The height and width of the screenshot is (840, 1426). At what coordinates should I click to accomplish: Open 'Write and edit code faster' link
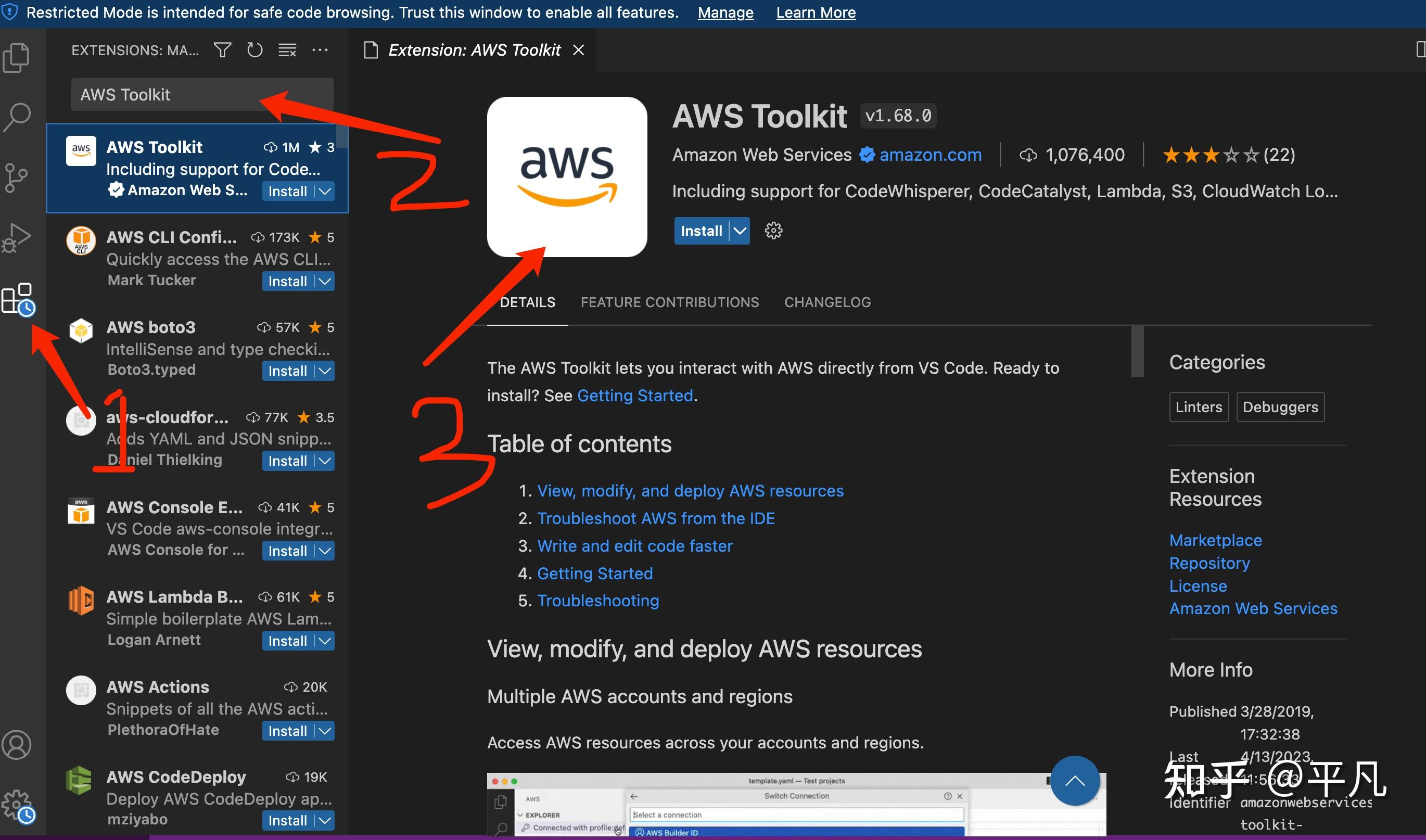[635, 546]
